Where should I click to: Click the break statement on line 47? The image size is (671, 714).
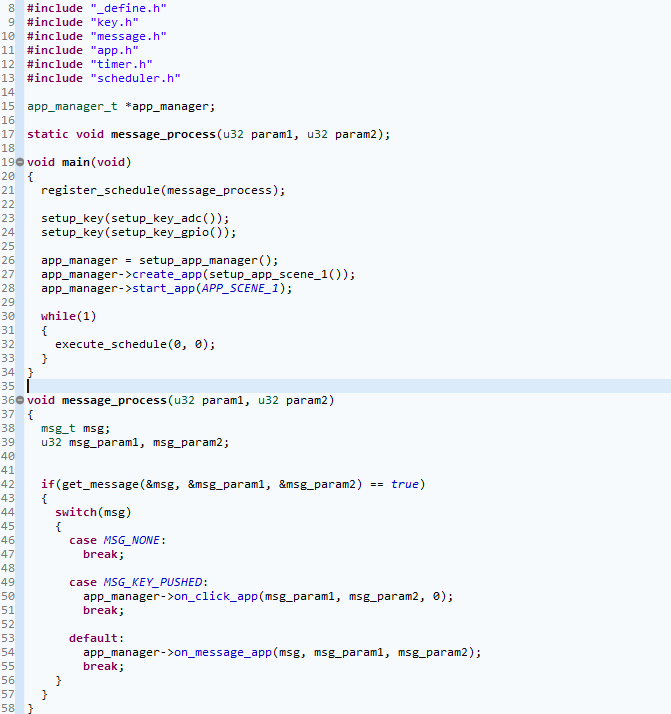pos(100,554)
